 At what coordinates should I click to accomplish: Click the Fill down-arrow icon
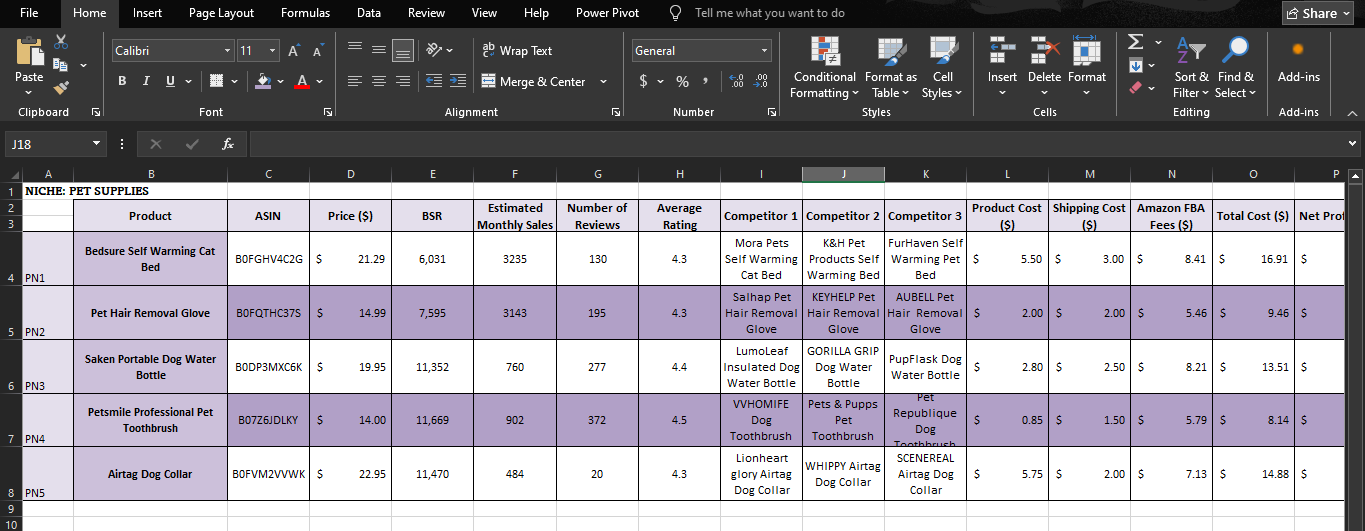tap(1135, 65)
